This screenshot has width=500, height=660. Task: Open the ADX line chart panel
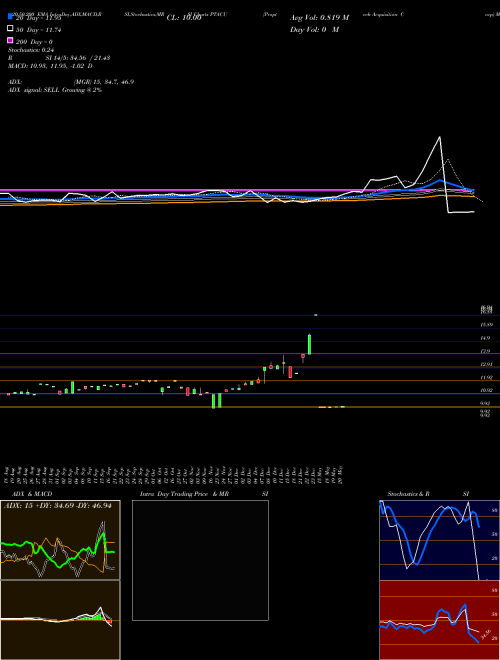(60, 540)
